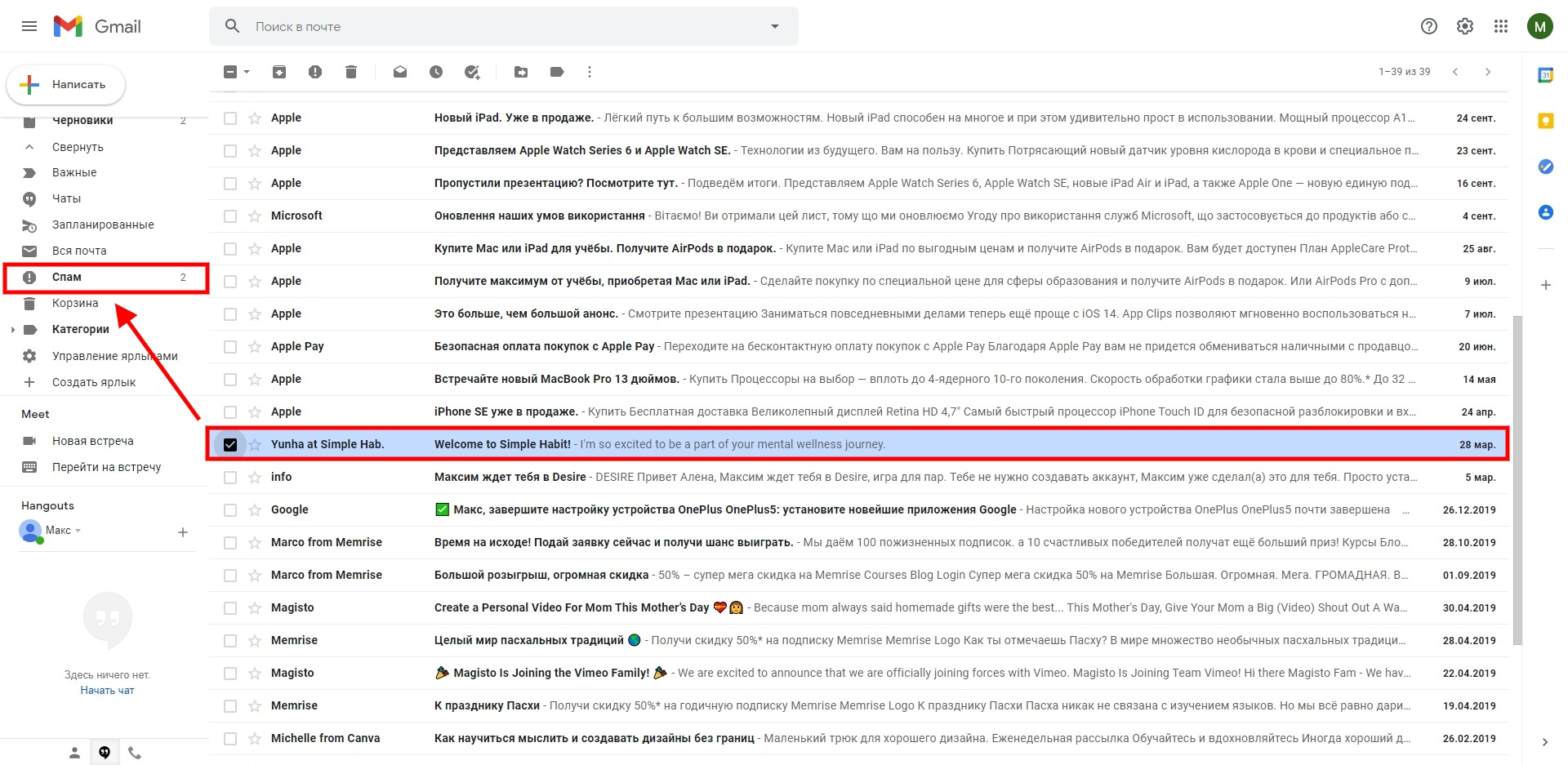
Task: Expand the side panel chevron
Action: 1545,742
